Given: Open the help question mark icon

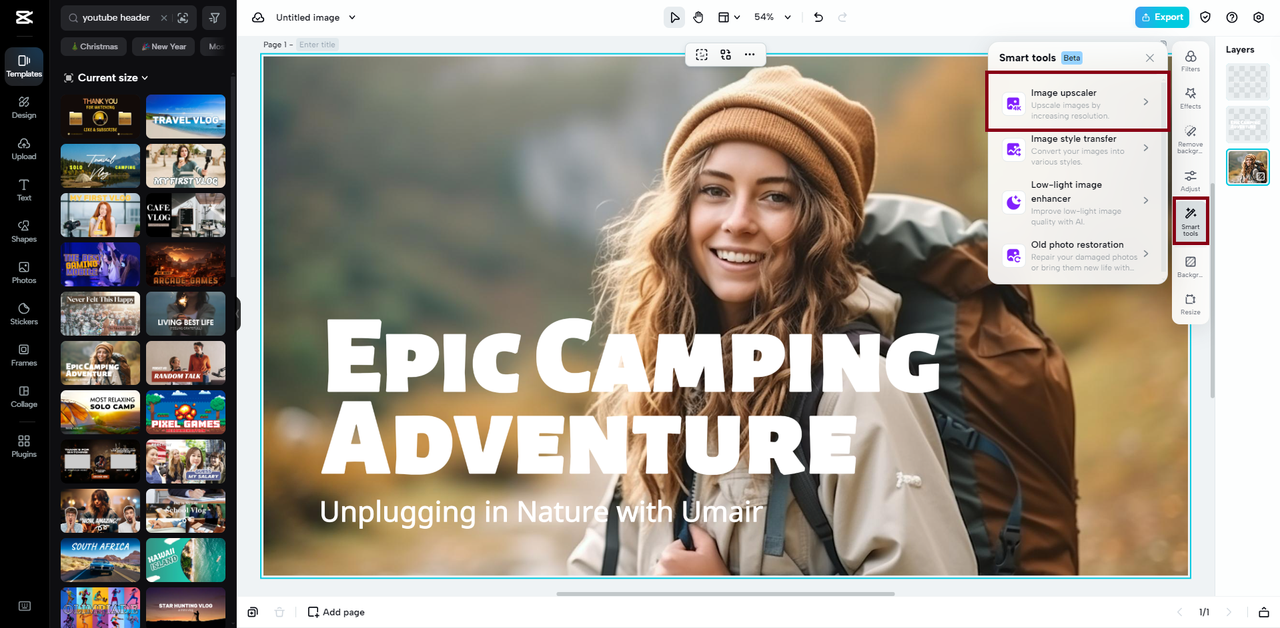Looking at the screenshot, I should (1232, 17).
